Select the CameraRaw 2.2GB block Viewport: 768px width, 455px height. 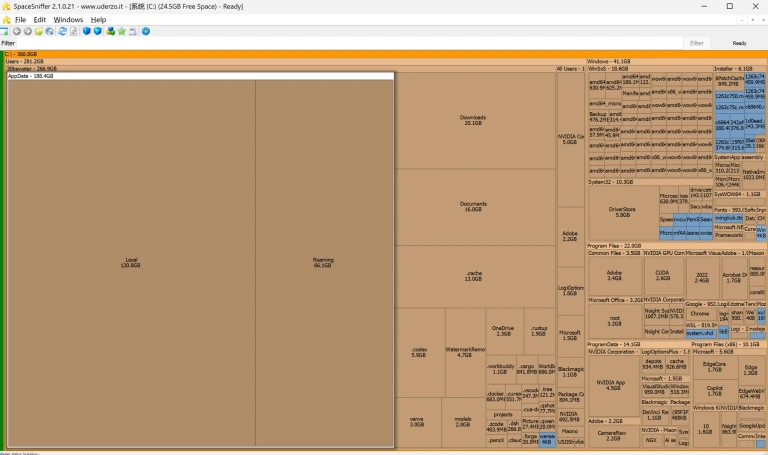[x=613, y=436]
